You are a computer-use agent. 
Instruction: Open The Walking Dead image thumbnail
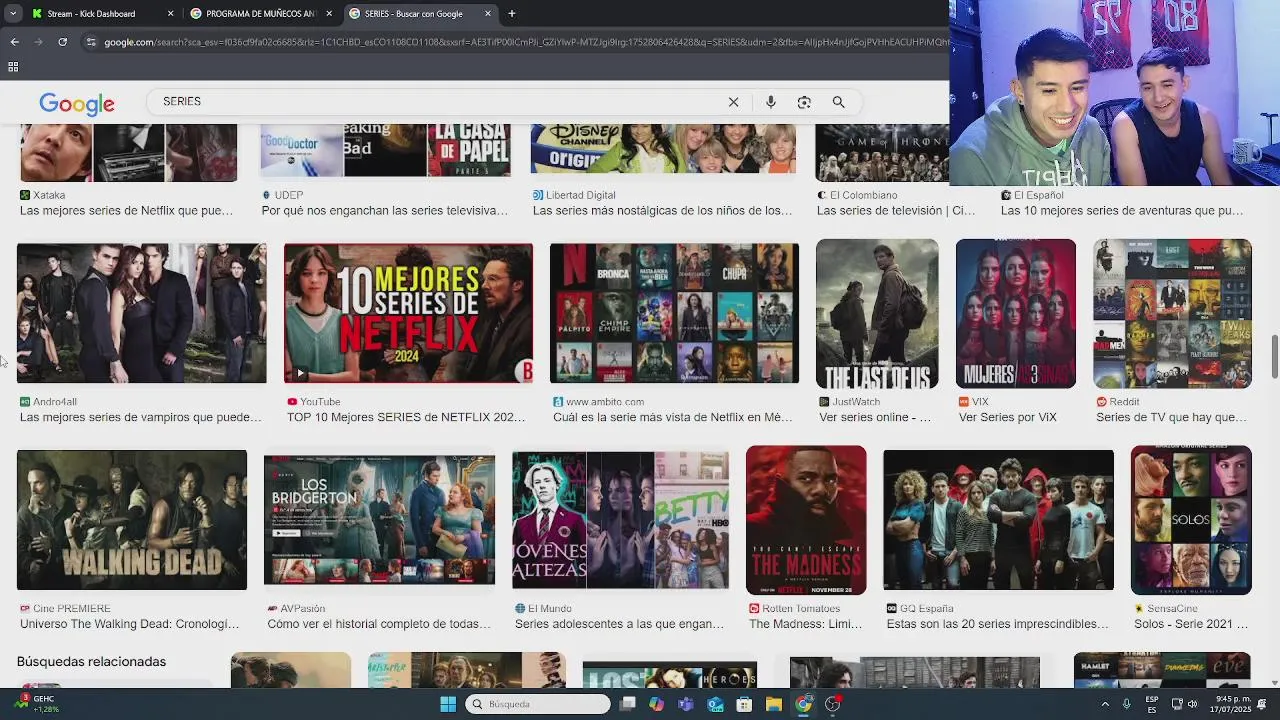point(132,520)
